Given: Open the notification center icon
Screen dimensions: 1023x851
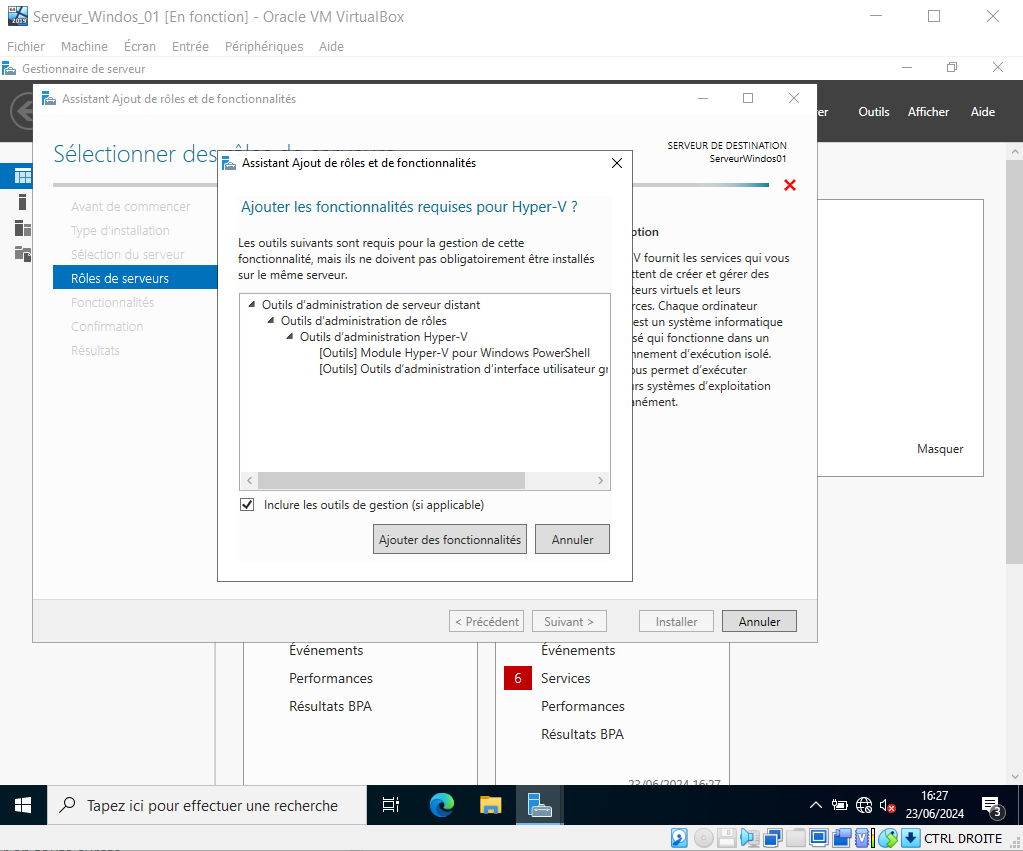Looking at the screenshot, I should click(992, 806).
